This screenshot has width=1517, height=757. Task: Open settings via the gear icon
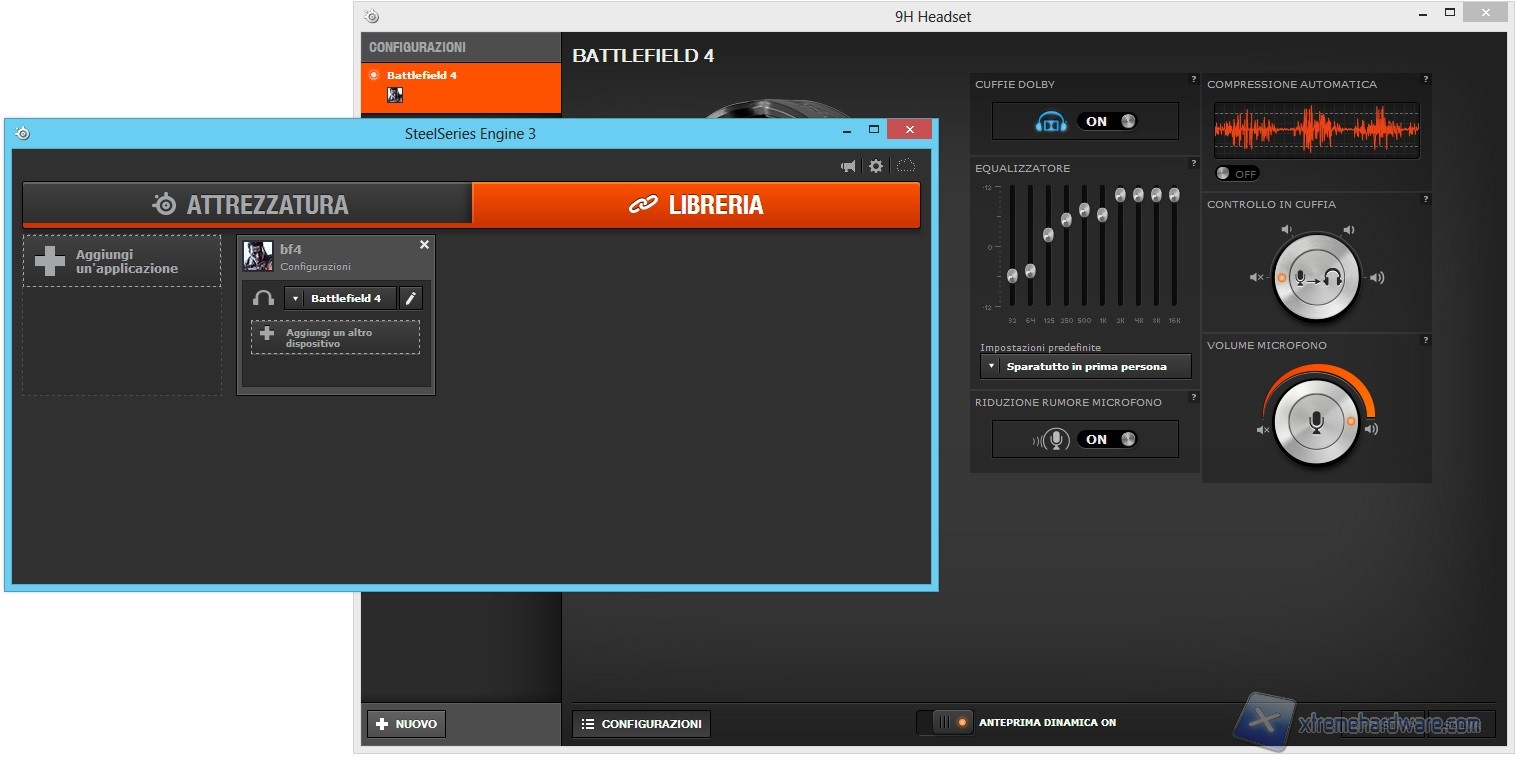point(876,167)
